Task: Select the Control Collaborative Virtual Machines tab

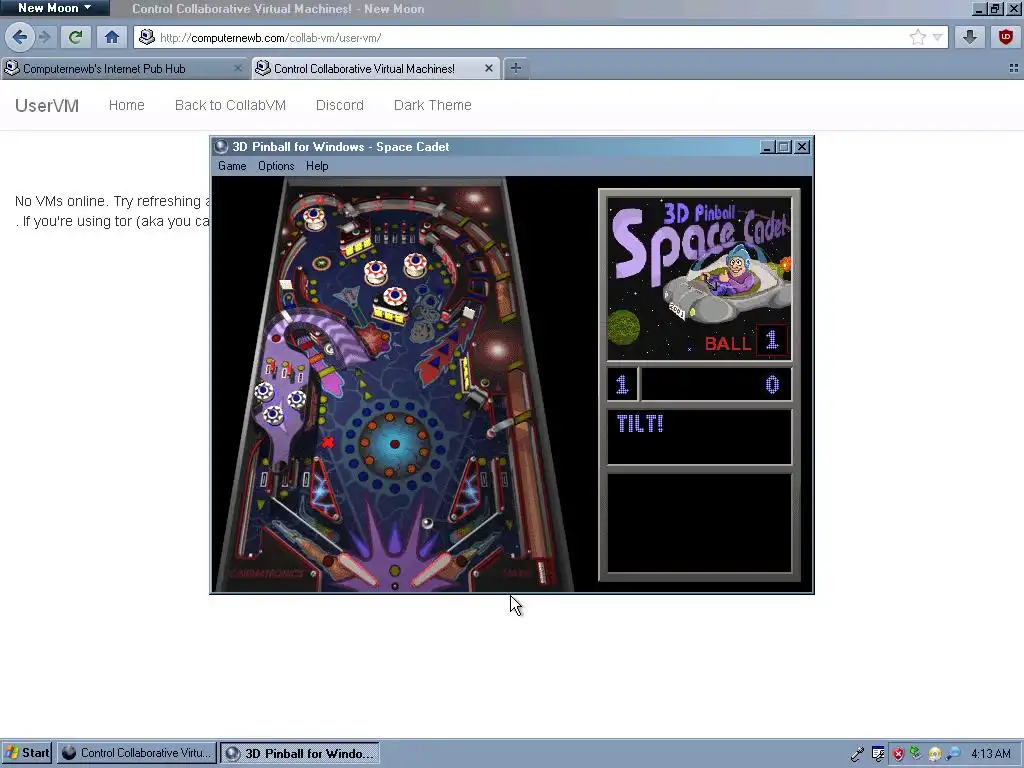Action: point(376,68)
